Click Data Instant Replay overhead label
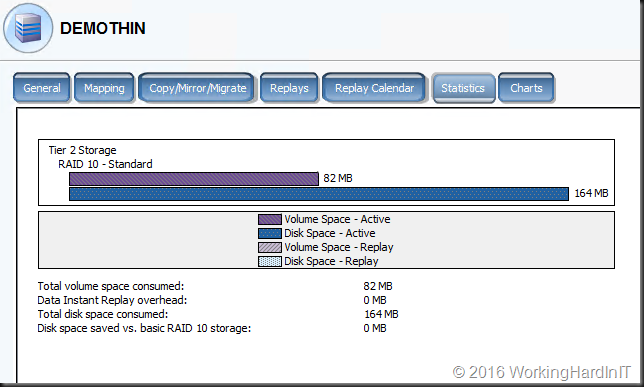This screenshot has width=644, height=387. point(112,300)
